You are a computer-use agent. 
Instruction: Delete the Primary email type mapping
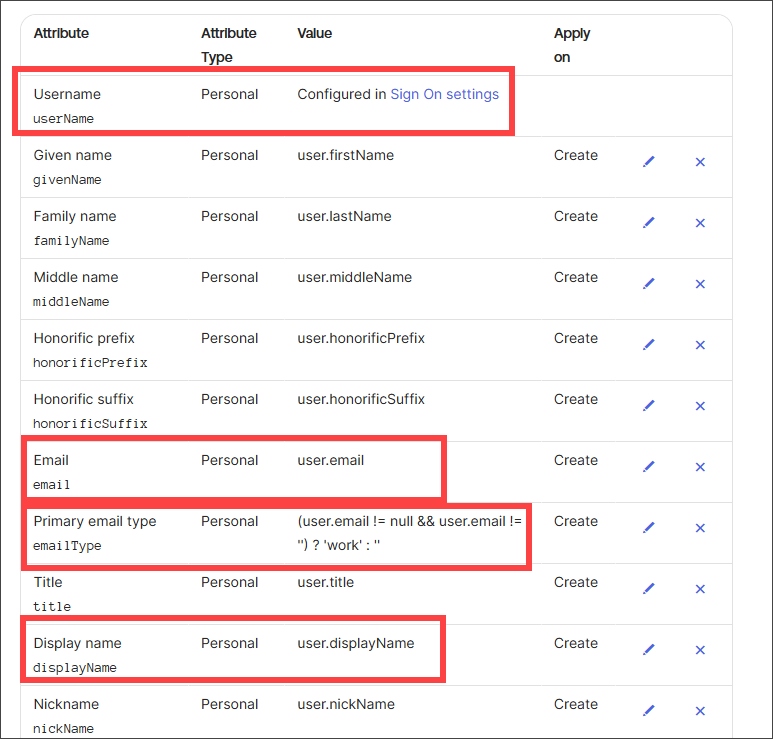(x=700, y=528)
